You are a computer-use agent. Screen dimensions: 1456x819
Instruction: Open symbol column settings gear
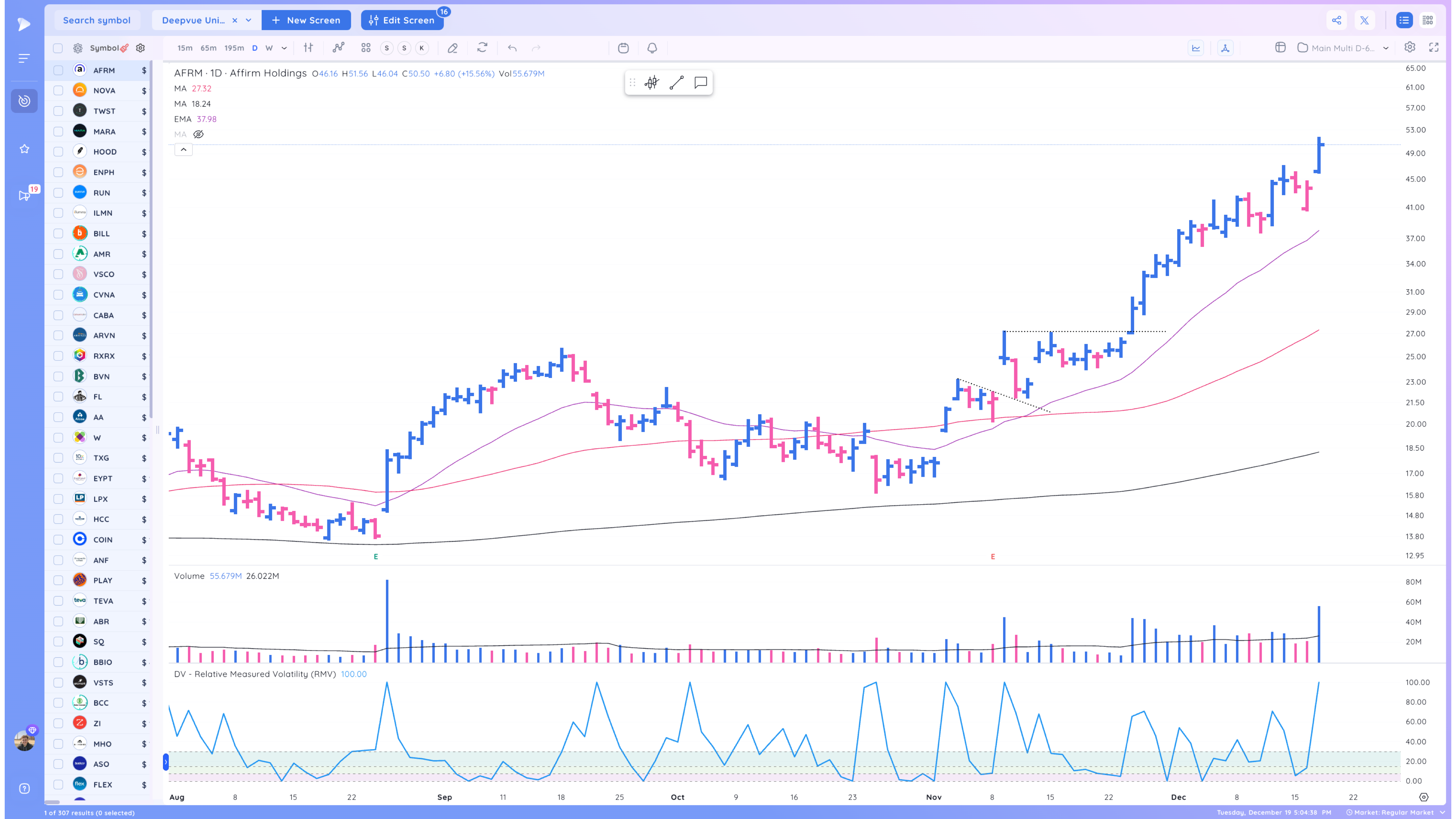pos(141,48)
